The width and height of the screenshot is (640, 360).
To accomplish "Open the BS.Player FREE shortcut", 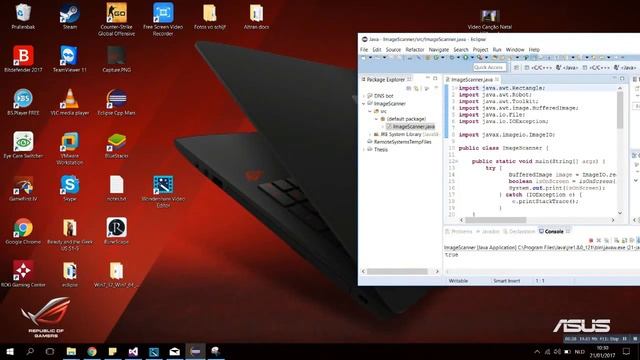I will click(23, 102).
